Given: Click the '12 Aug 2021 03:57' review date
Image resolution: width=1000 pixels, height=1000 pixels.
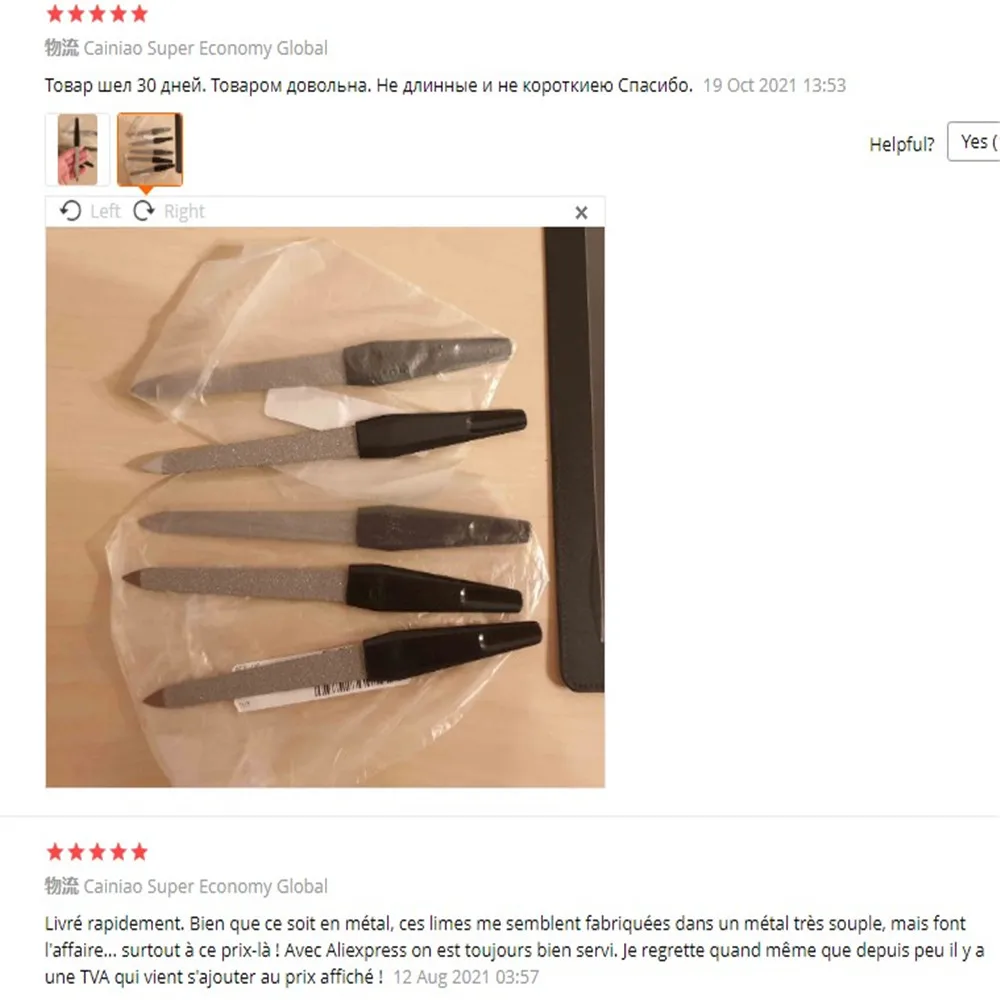Looking at the screenshot, I should click(466, 977).
